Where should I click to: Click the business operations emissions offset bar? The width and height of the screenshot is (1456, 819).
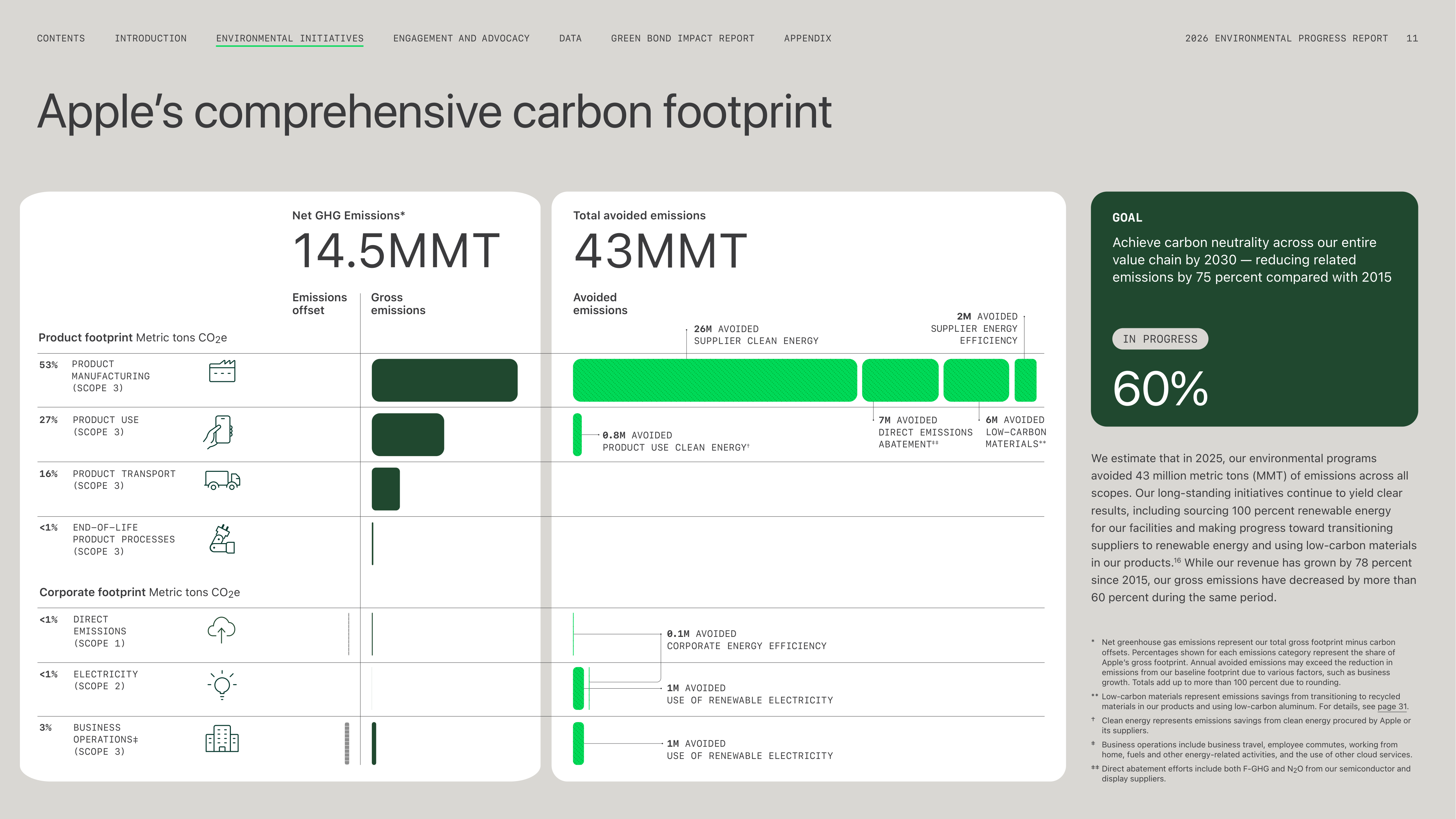(347, 743)
